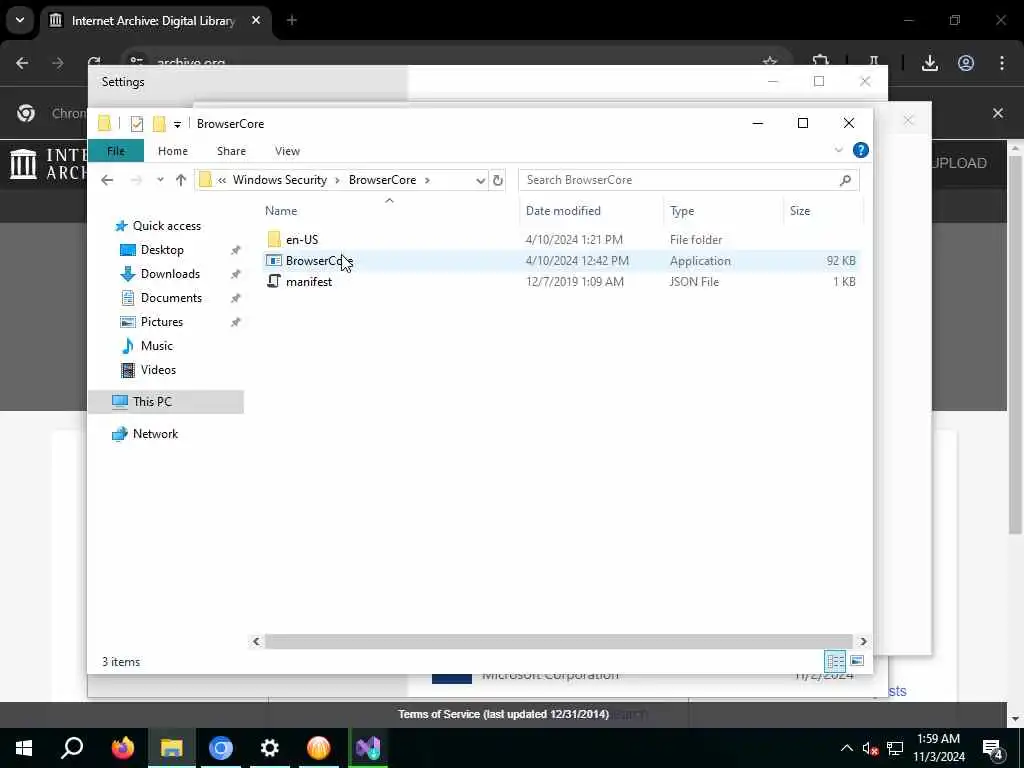The width and height of the screenshot is (1024, 768).
Task: Select This PC in navigation pane
Action: coord(166,402)
